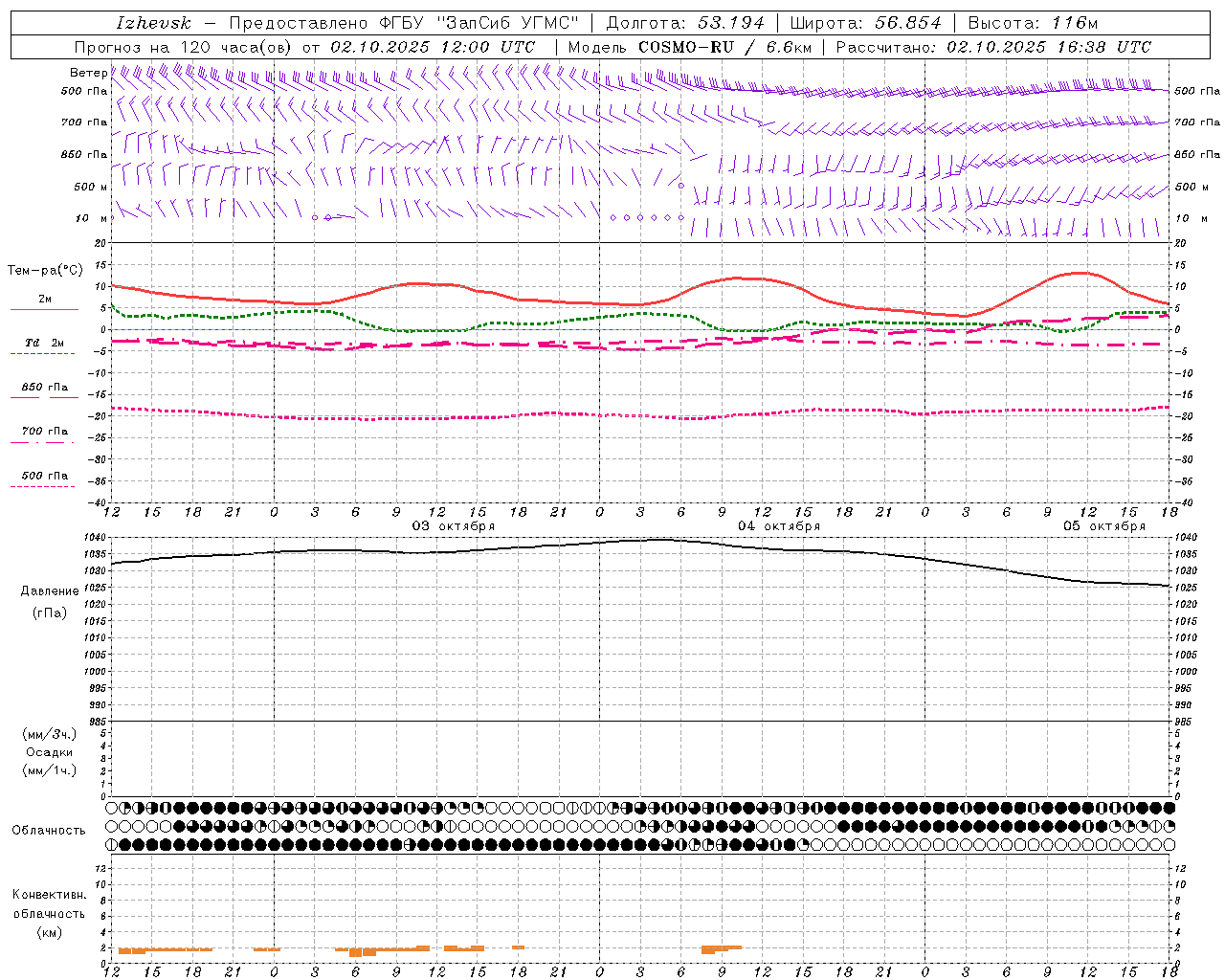Click the elevation label "Высота: 116м"
Screen dimensions: 1225x980
[1033, 23]
